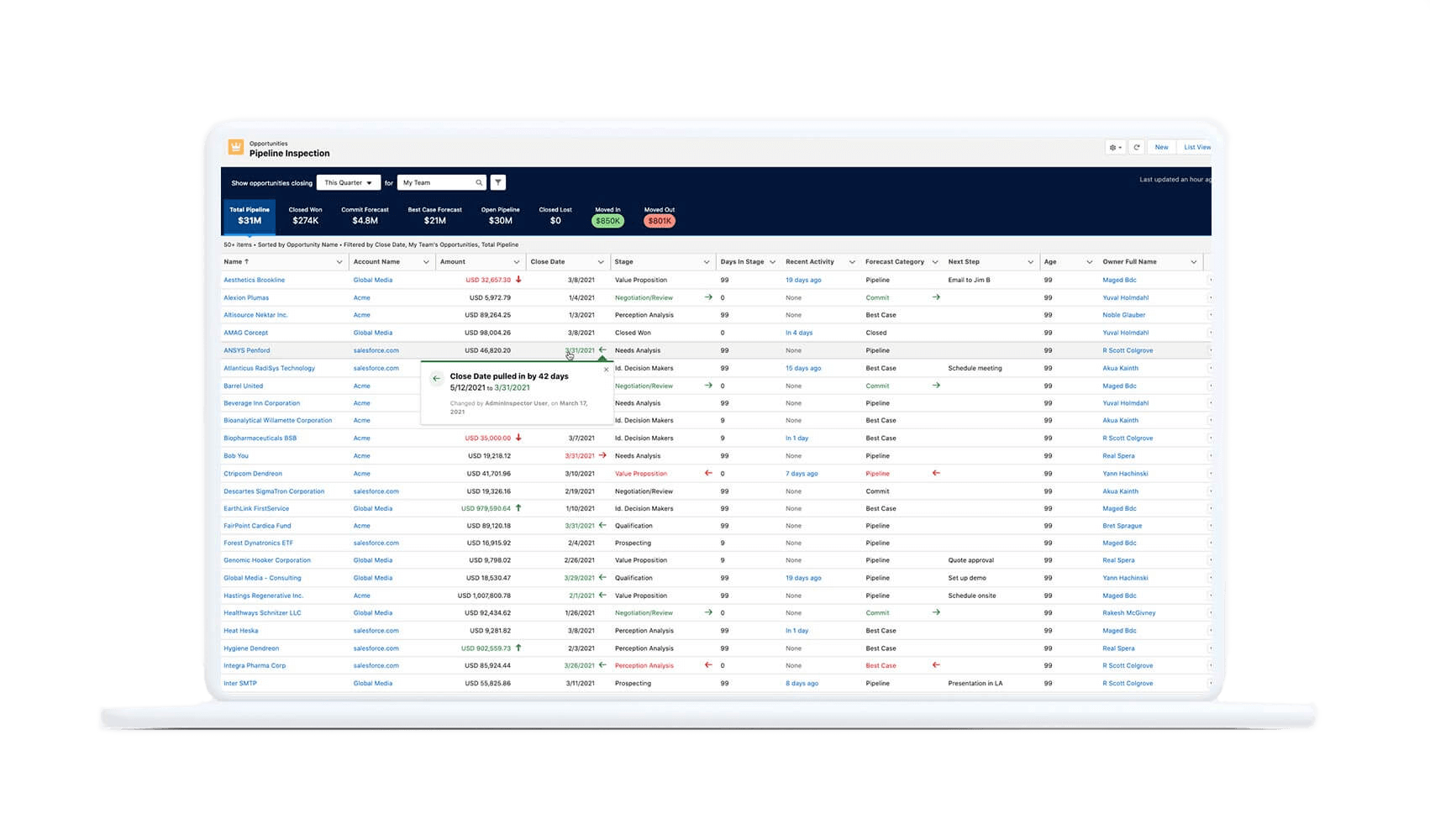Click 19 days ago for Aesthetics Brookline
The image size is (1430, 840).
pos(803,280)
